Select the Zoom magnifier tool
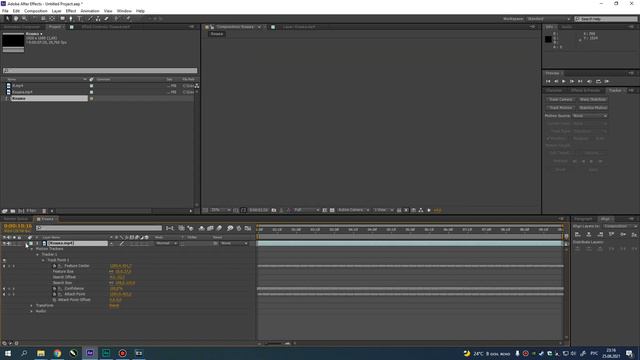 24,19
